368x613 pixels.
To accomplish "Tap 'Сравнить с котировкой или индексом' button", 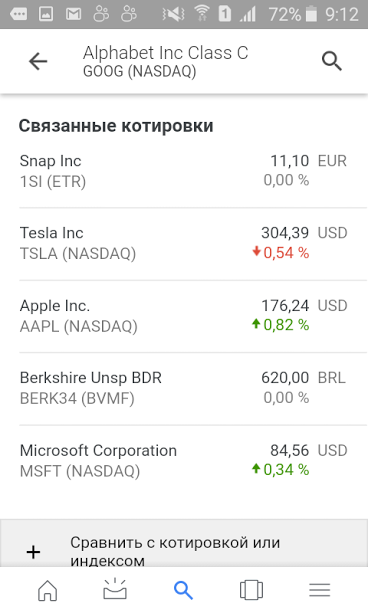I will coord(184,543).
